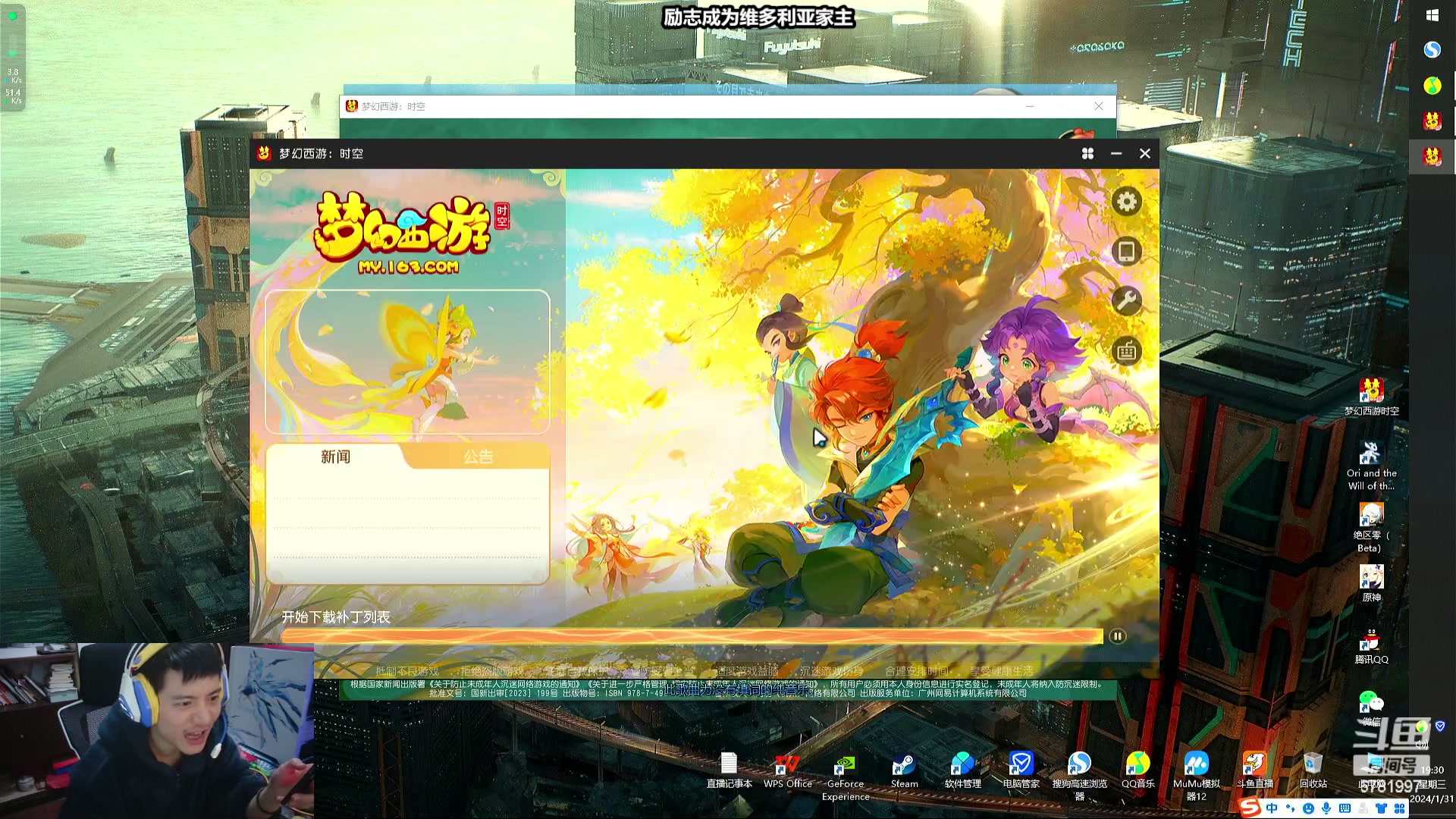Open the soft keyboard icon on Sogou toolbar
This screenshot has height=819, width=1456.
[x=1345, y=808]
